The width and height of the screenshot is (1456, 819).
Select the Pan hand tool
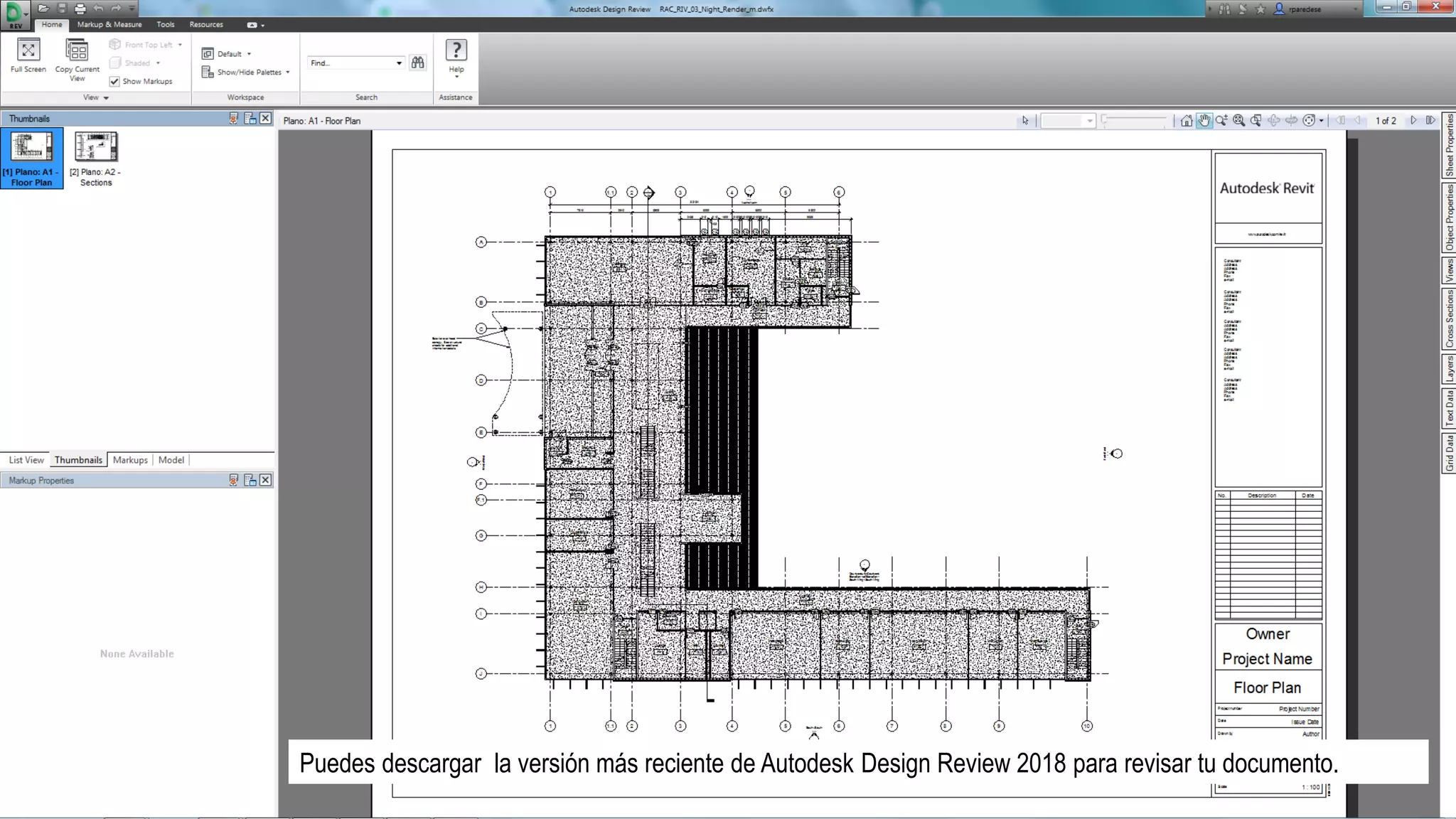(x=1204, y=121)
